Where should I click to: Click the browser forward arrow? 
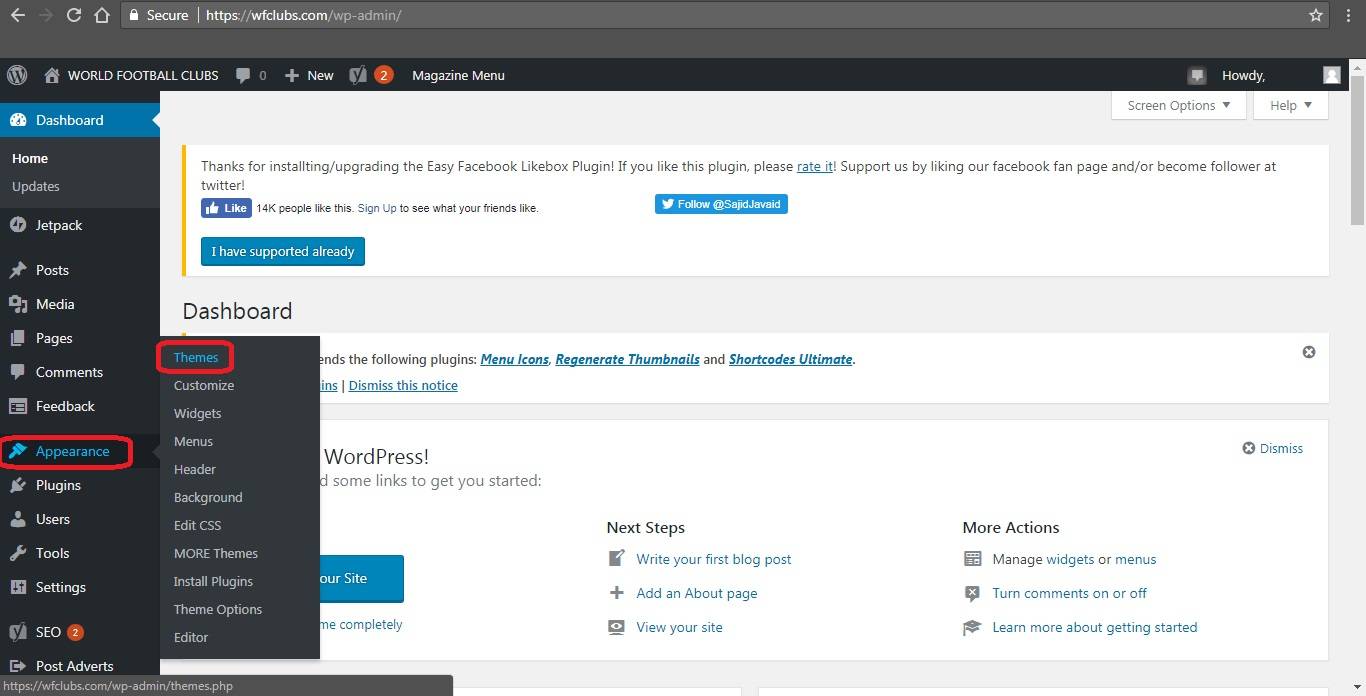click(x=46, y=15)
